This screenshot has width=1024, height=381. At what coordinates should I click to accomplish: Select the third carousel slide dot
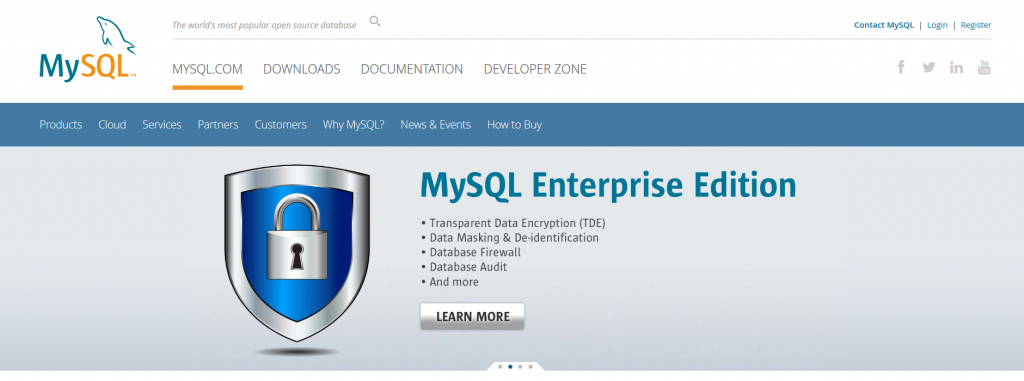(x=520, y=367)
